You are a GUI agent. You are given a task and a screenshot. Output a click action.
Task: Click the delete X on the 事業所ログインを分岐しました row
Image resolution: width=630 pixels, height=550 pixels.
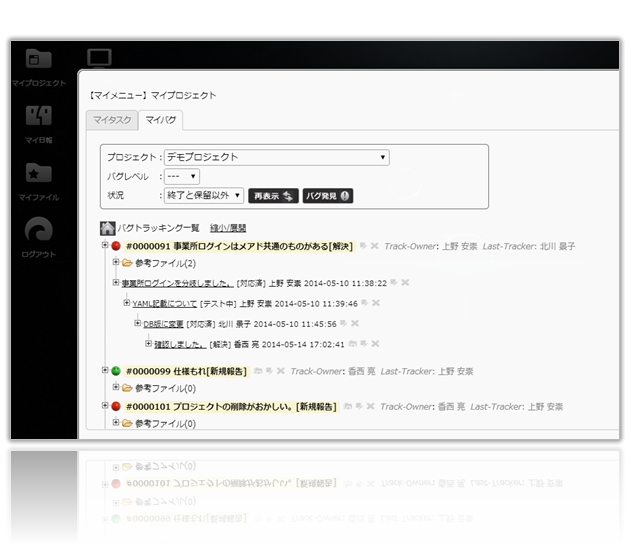(405, 282)
